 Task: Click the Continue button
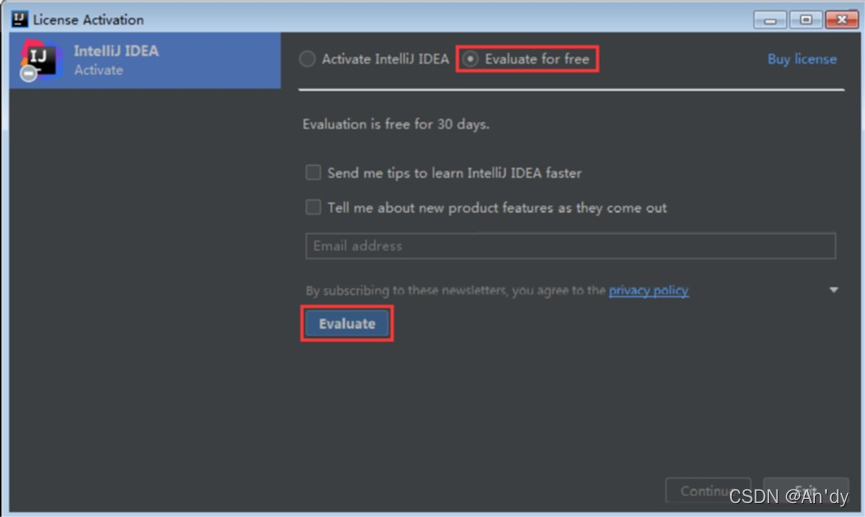coord(708,490)
